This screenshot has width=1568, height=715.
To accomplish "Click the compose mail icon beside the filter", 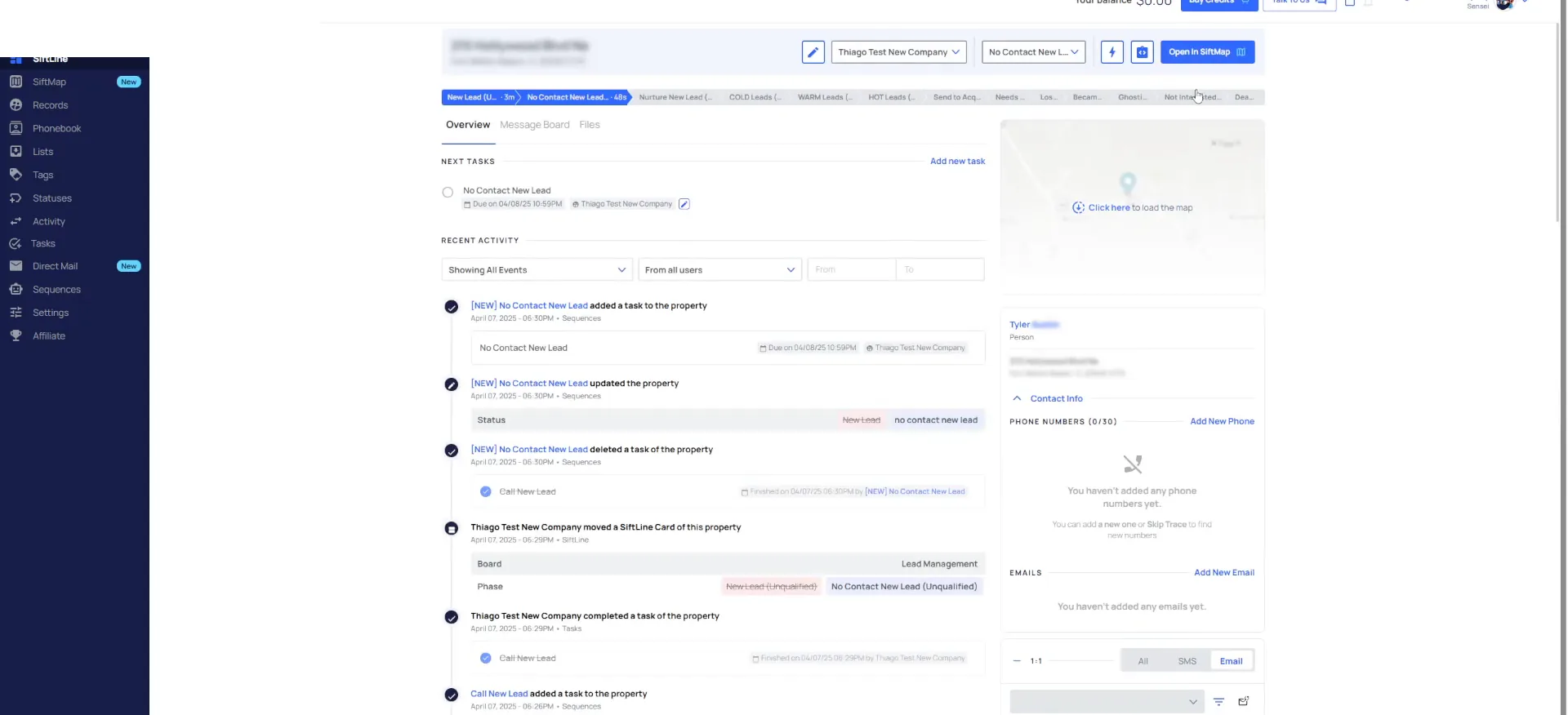I will tap(1244, 701).
